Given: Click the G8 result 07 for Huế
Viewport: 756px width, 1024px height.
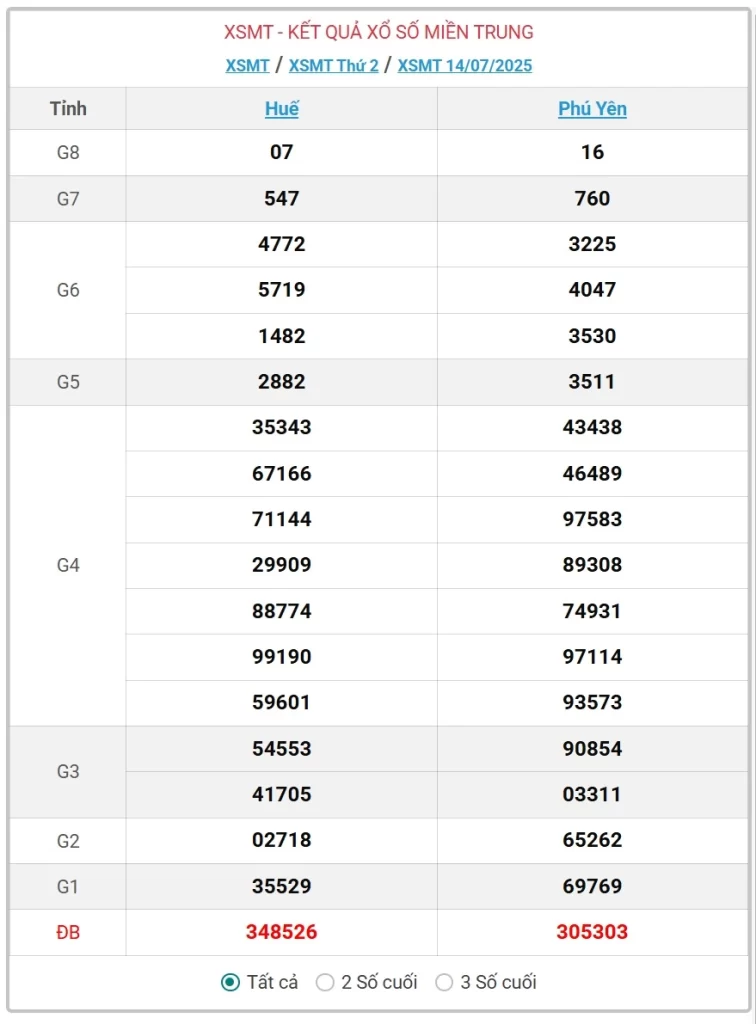Looking at the screenshot, I should (282, 152).
